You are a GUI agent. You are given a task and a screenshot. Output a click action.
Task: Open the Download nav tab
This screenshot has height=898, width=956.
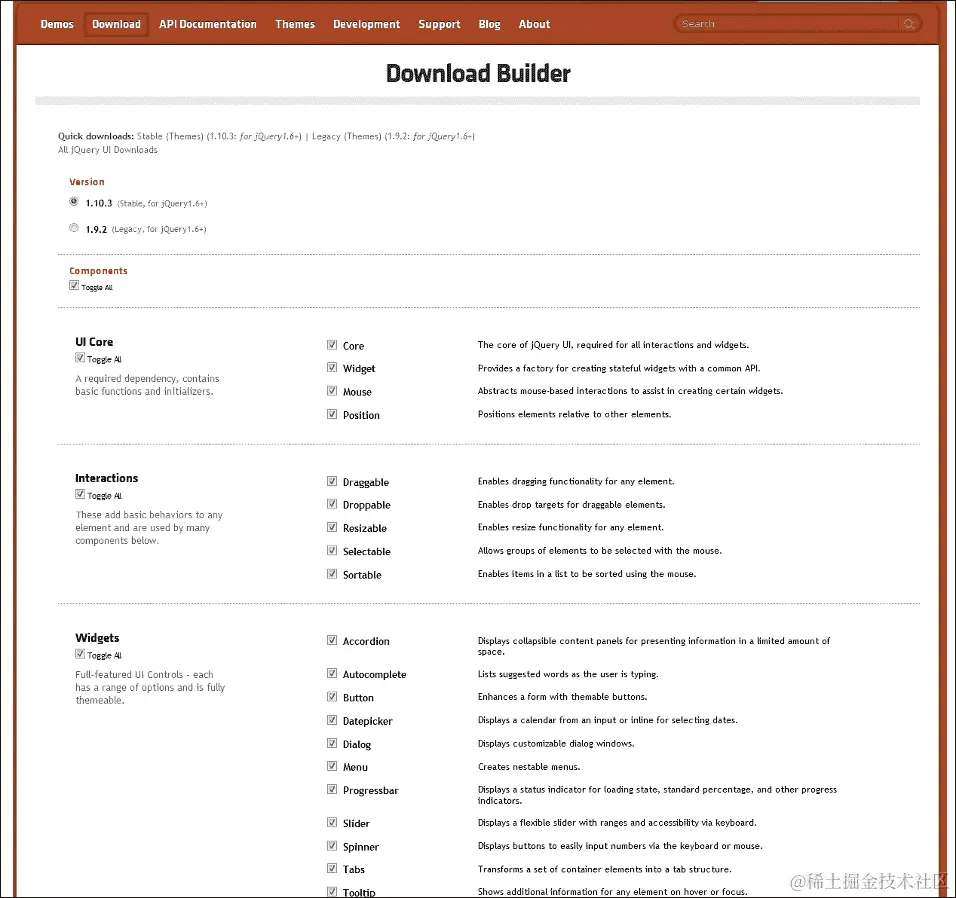click(116, 24)
